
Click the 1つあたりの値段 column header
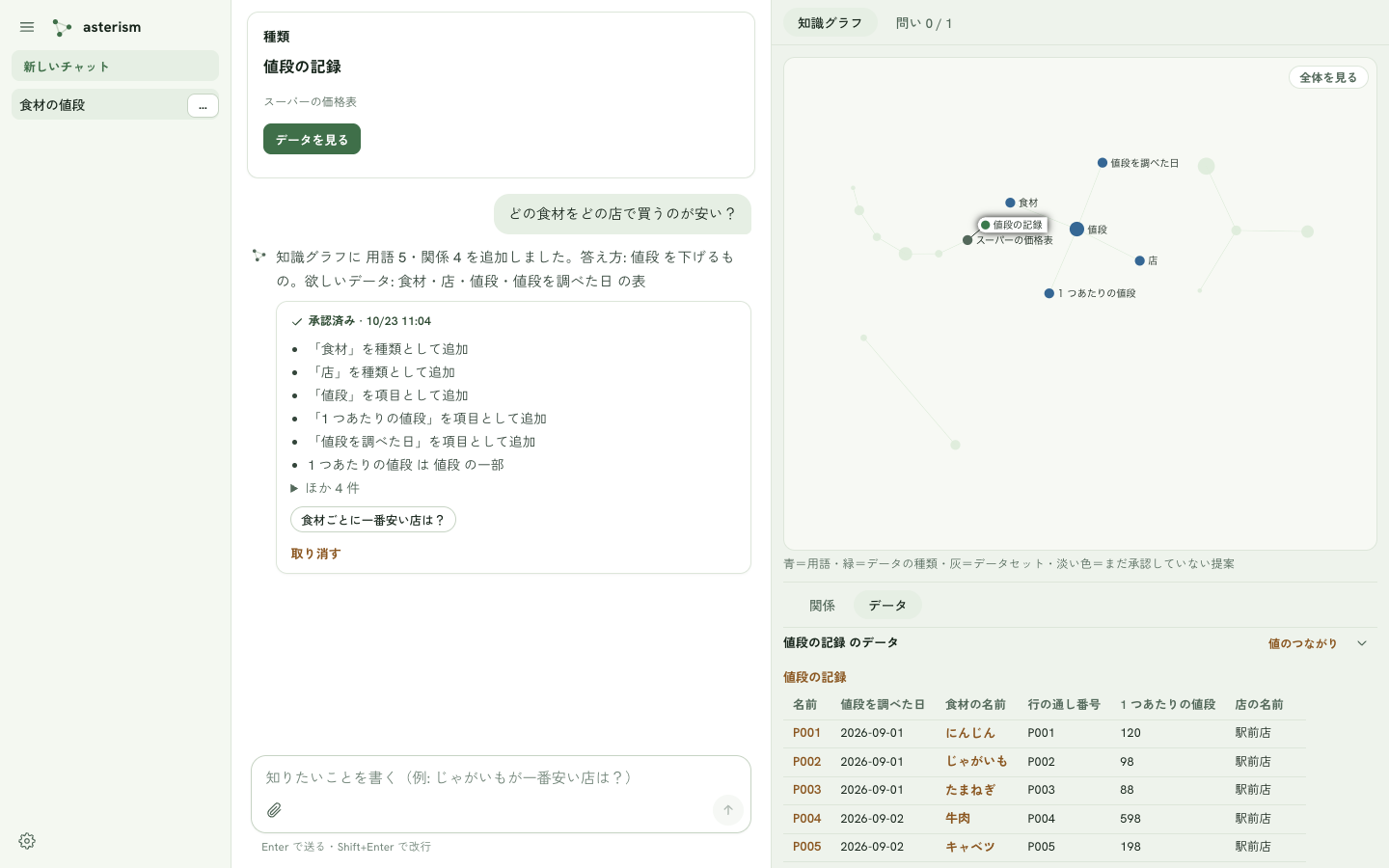pyautogui.click(x=1167, y=705)
